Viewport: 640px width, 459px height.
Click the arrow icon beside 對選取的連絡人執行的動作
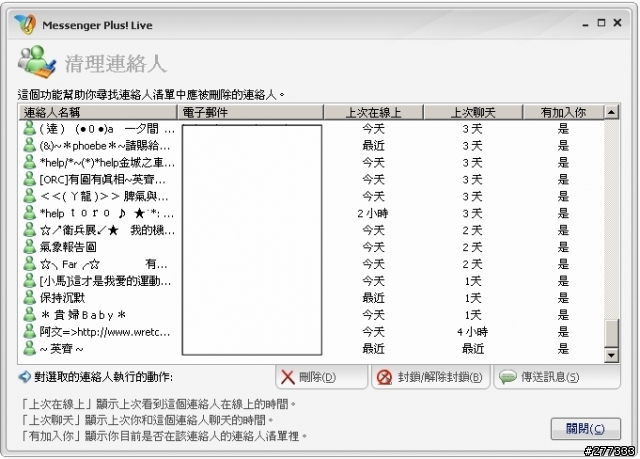tap(25, 377)
